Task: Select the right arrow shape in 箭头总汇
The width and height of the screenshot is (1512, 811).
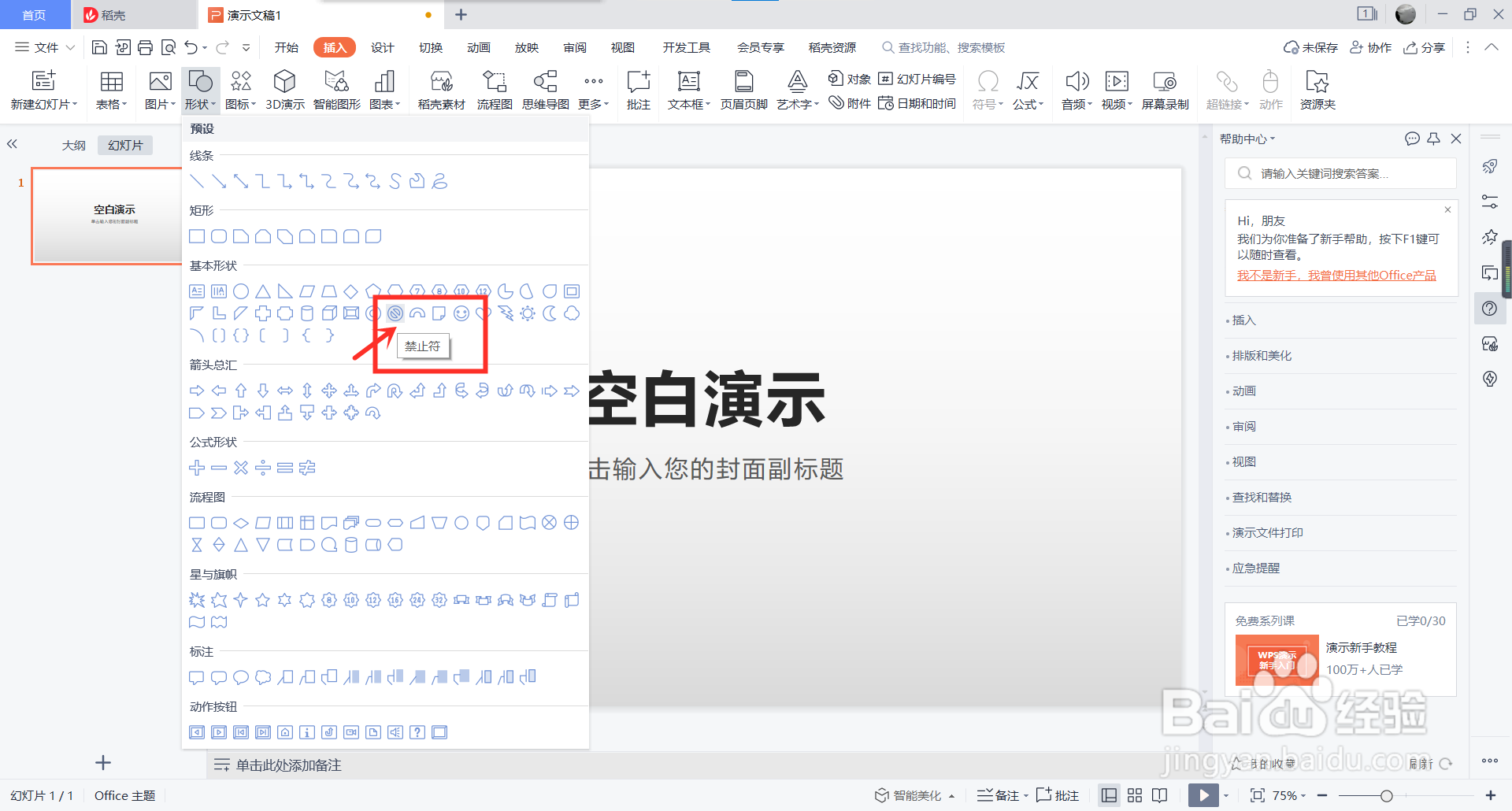Action: pyautogui.click(x=197, y=391)
